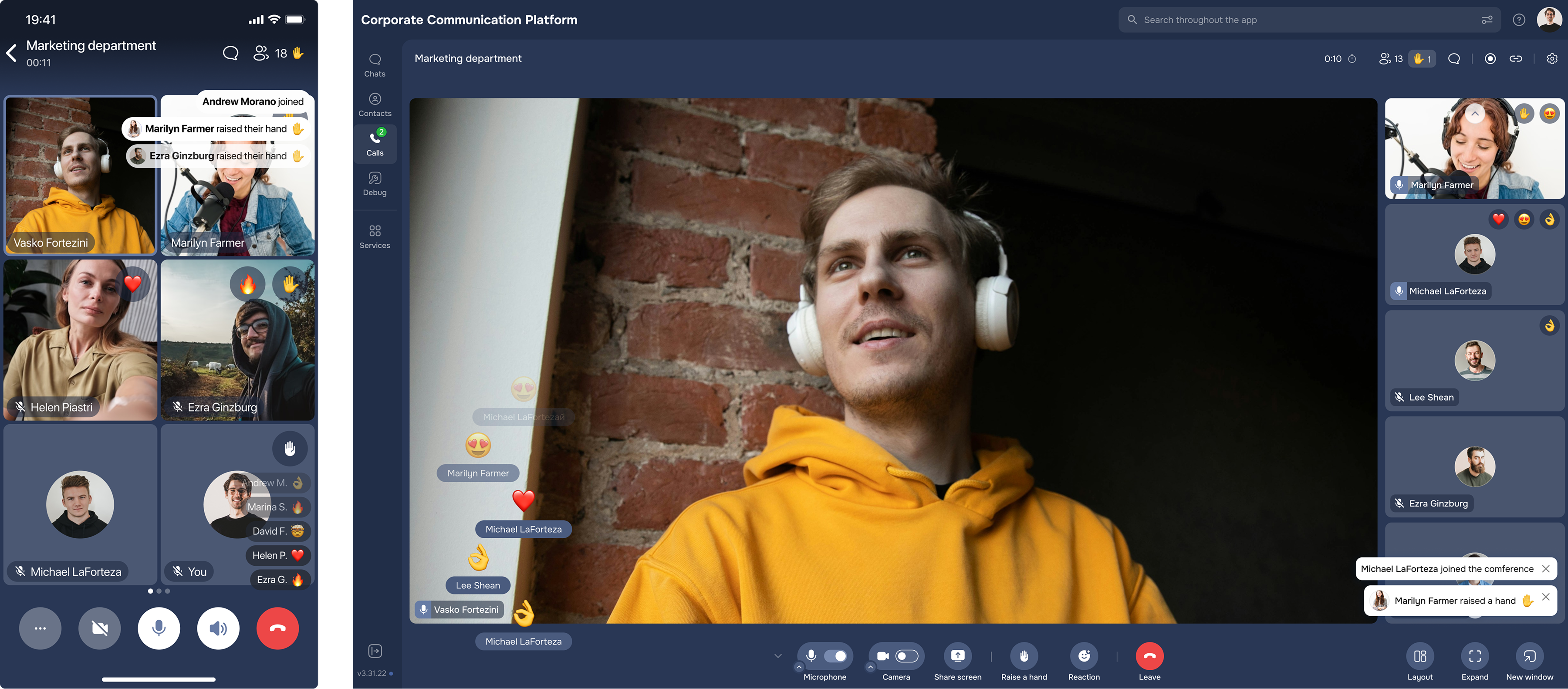Dismiss the Marilyn Farmer raised hand notification
Image resolution: width=1568 pixels, height=689 pixels.
[1545, 597]
